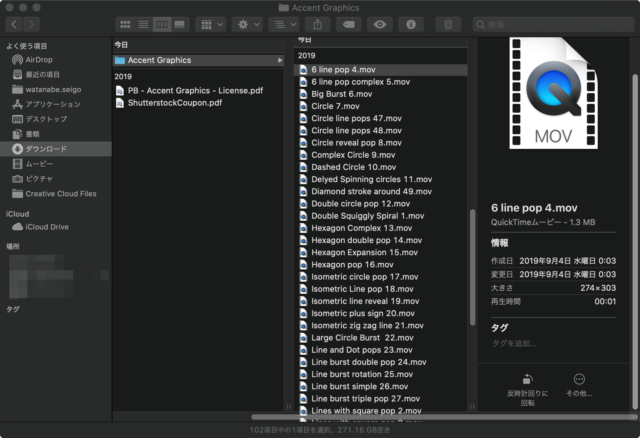Screen dimensions: 640x438
Task: Select ShutterstockCoupon.pdf
Action: click(x=198, y=103)
